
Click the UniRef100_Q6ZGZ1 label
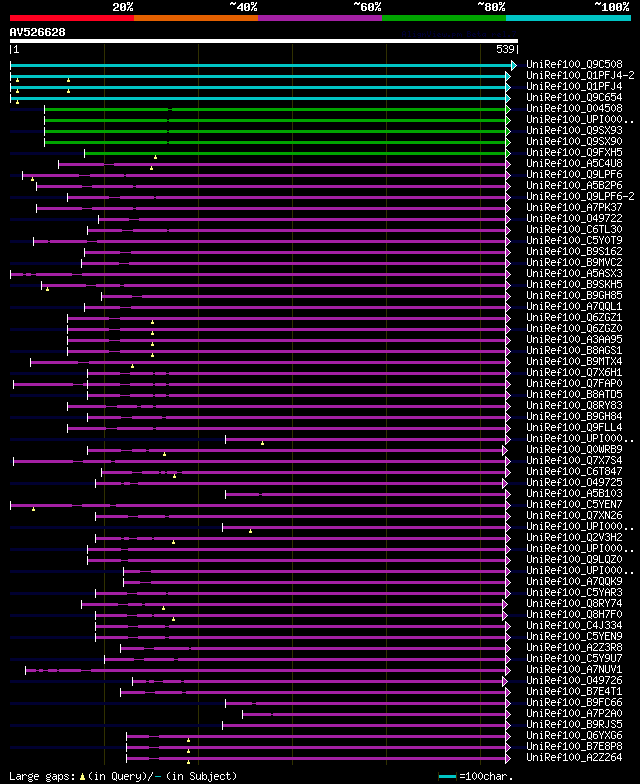tap(574, 318)
